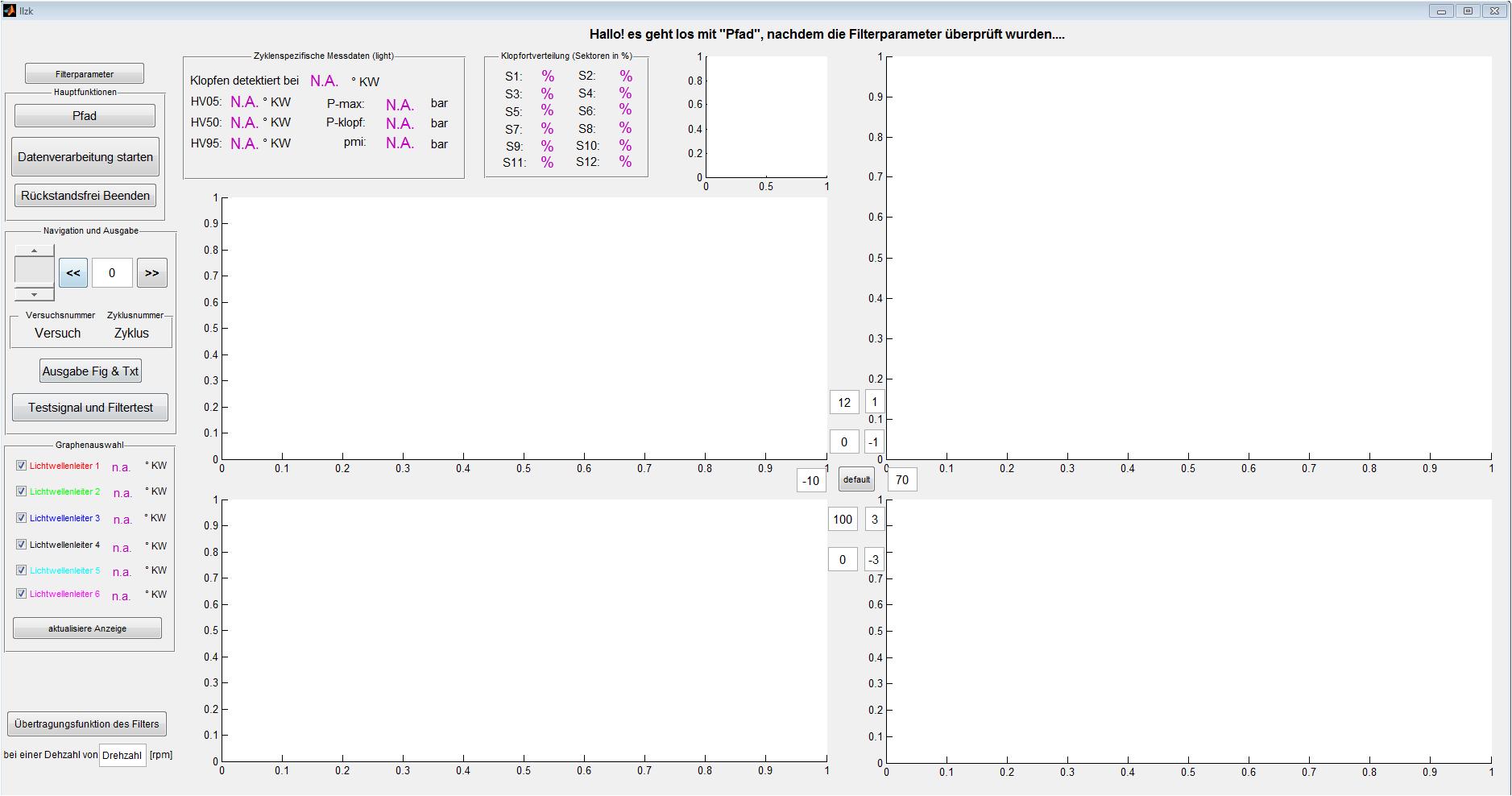Click Ausgabe Fig & Txt button
This screenshot has width=1512, height=796.
tap(90, 371)
